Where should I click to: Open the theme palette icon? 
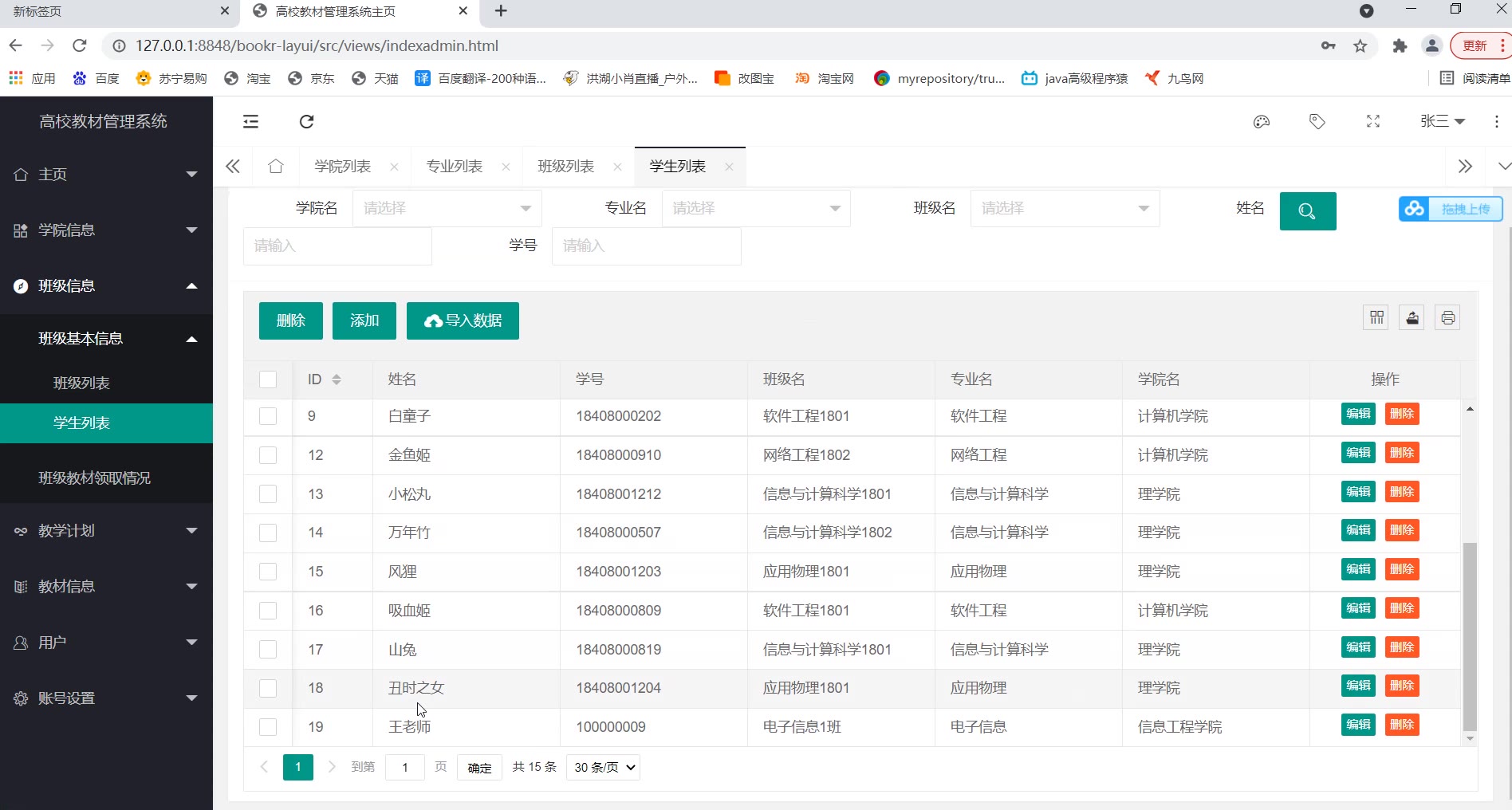click(x=1261, y=121)
